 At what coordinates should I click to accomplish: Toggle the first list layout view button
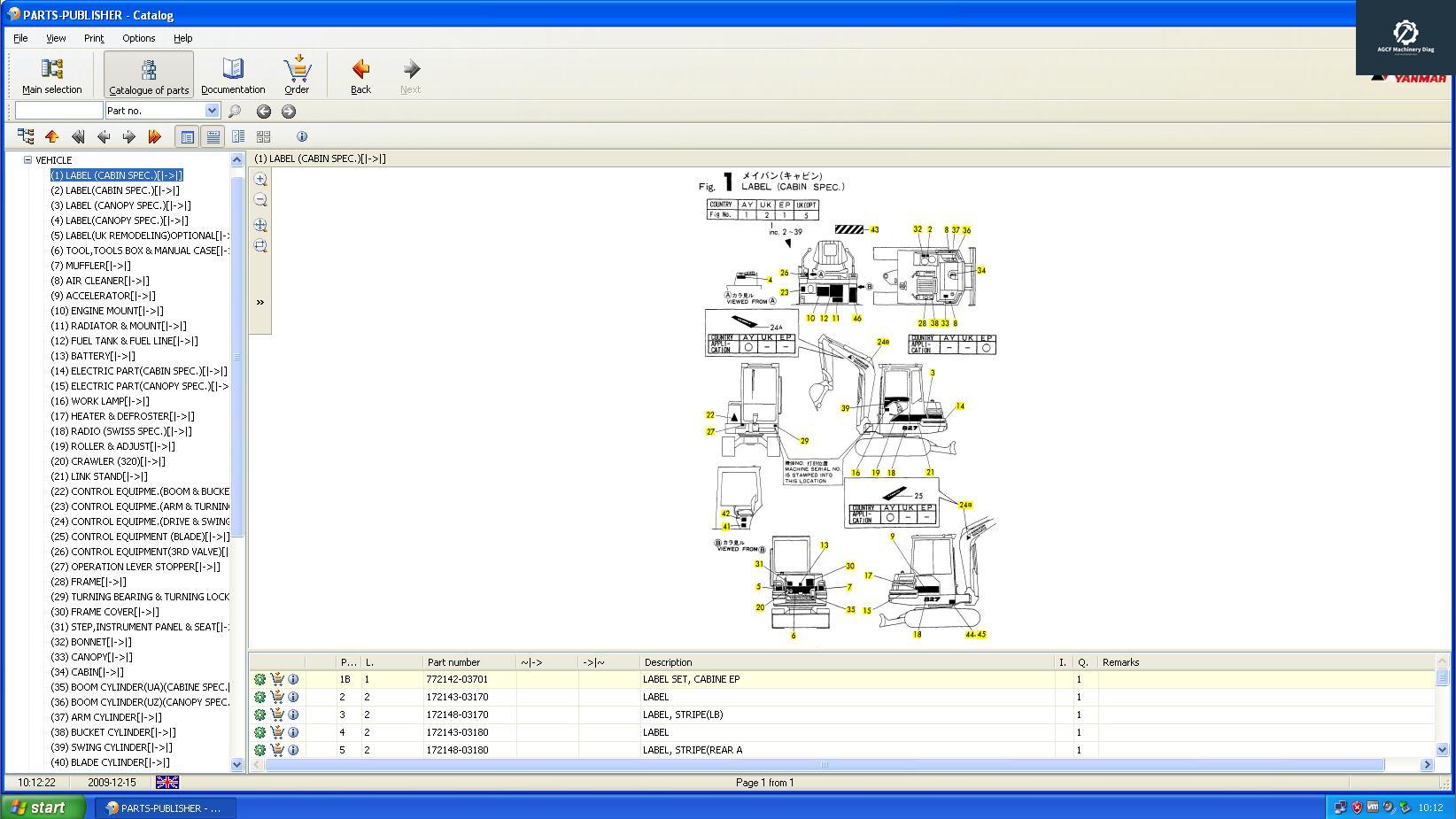coord(187,136)
